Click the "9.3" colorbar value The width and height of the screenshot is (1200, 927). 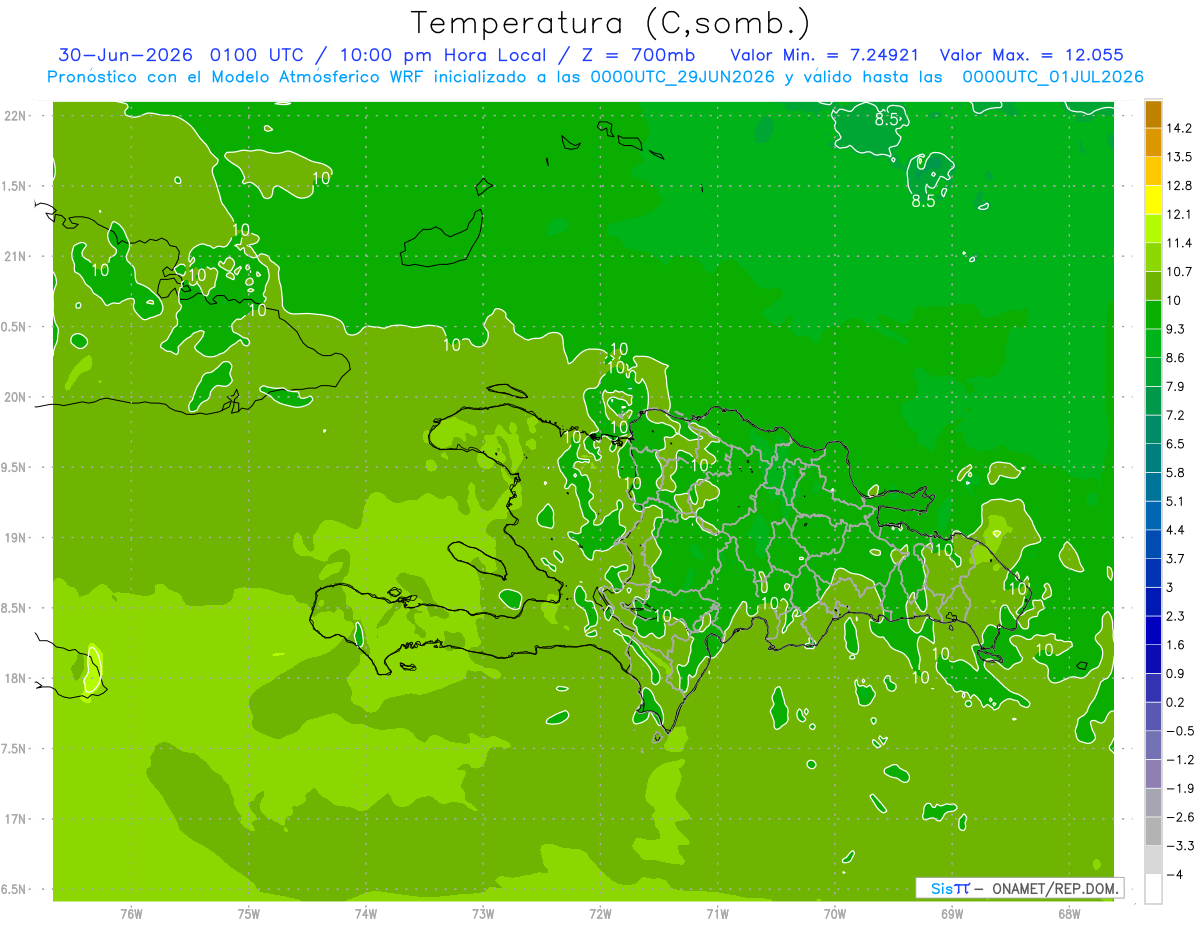(x=1176, y=329)
